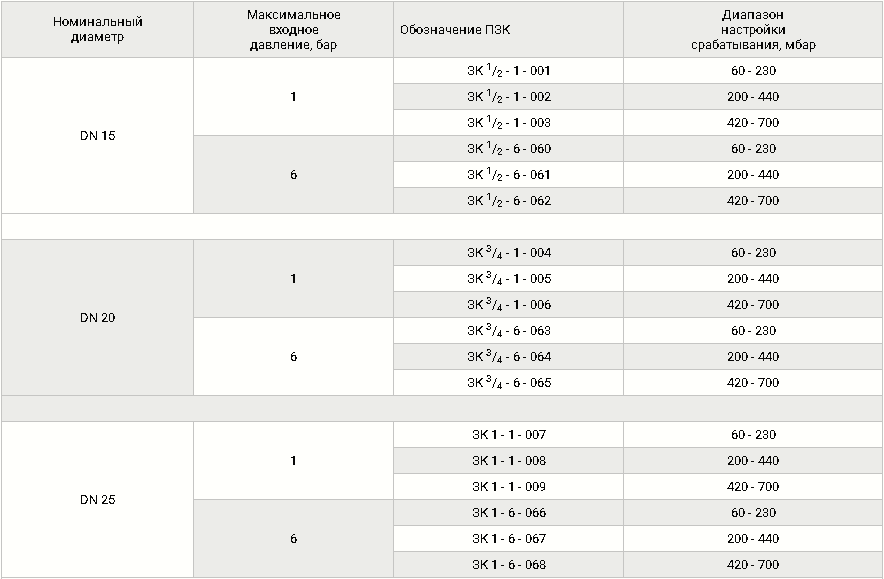Select the ЗК 3/4 - 1 - 004 entry
The width and height of the screenshot is (884, 579).
508,253
